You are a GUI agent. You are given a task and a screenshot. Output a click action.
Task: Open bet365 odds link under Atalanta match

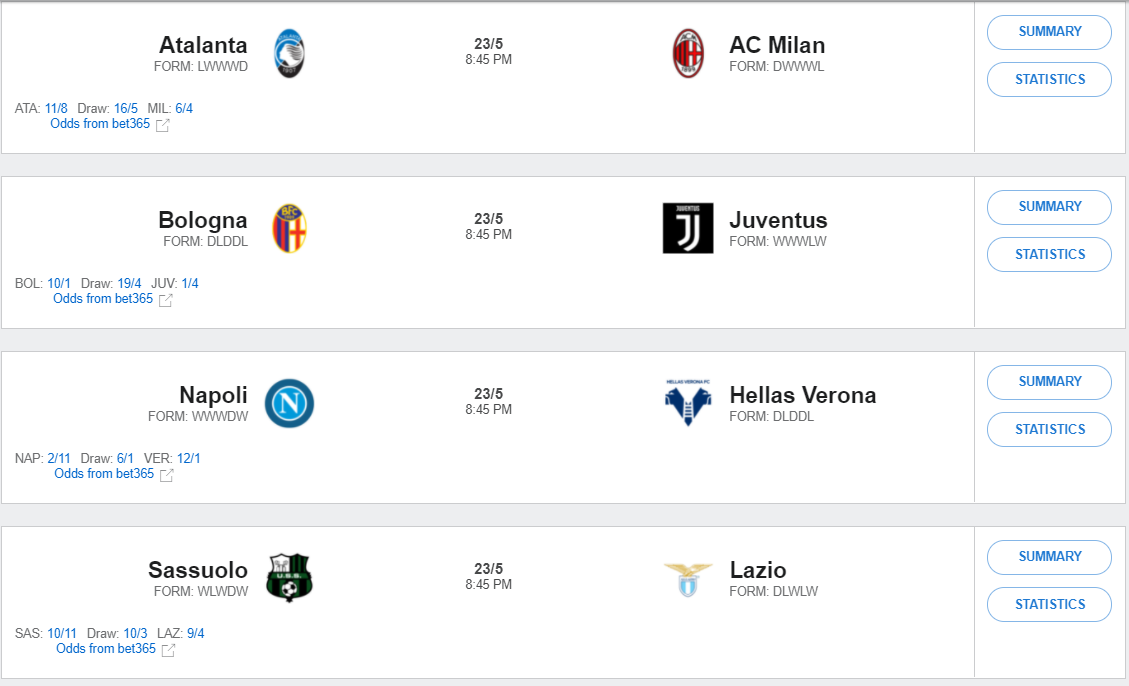[x=100, y=124]
